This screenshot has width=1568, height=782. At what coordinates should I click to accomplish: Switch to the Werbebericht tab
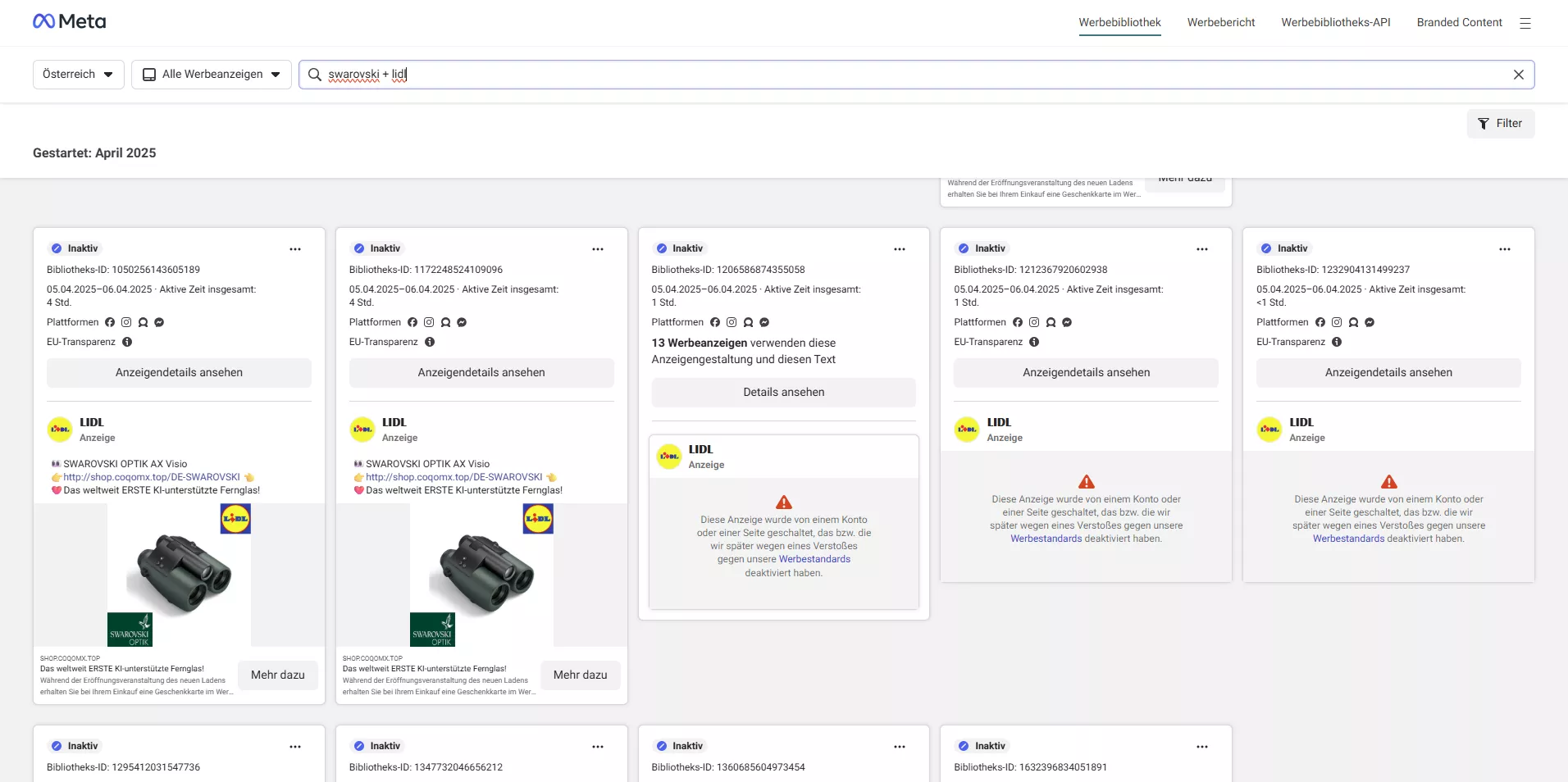point(1220,23)
